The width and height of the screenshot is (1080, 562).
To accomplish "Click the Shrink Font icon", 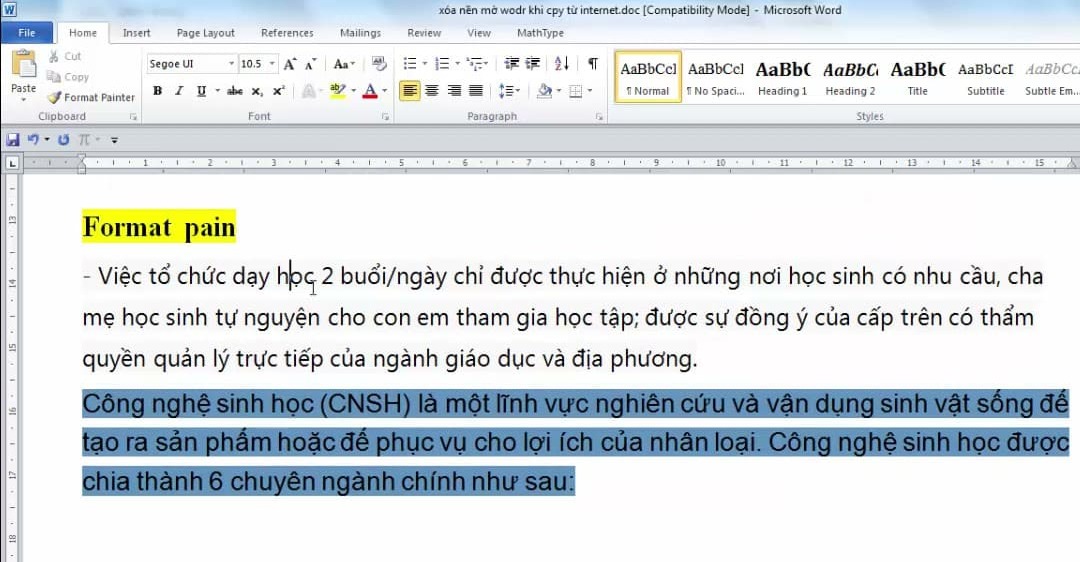I will click(311, 64).
